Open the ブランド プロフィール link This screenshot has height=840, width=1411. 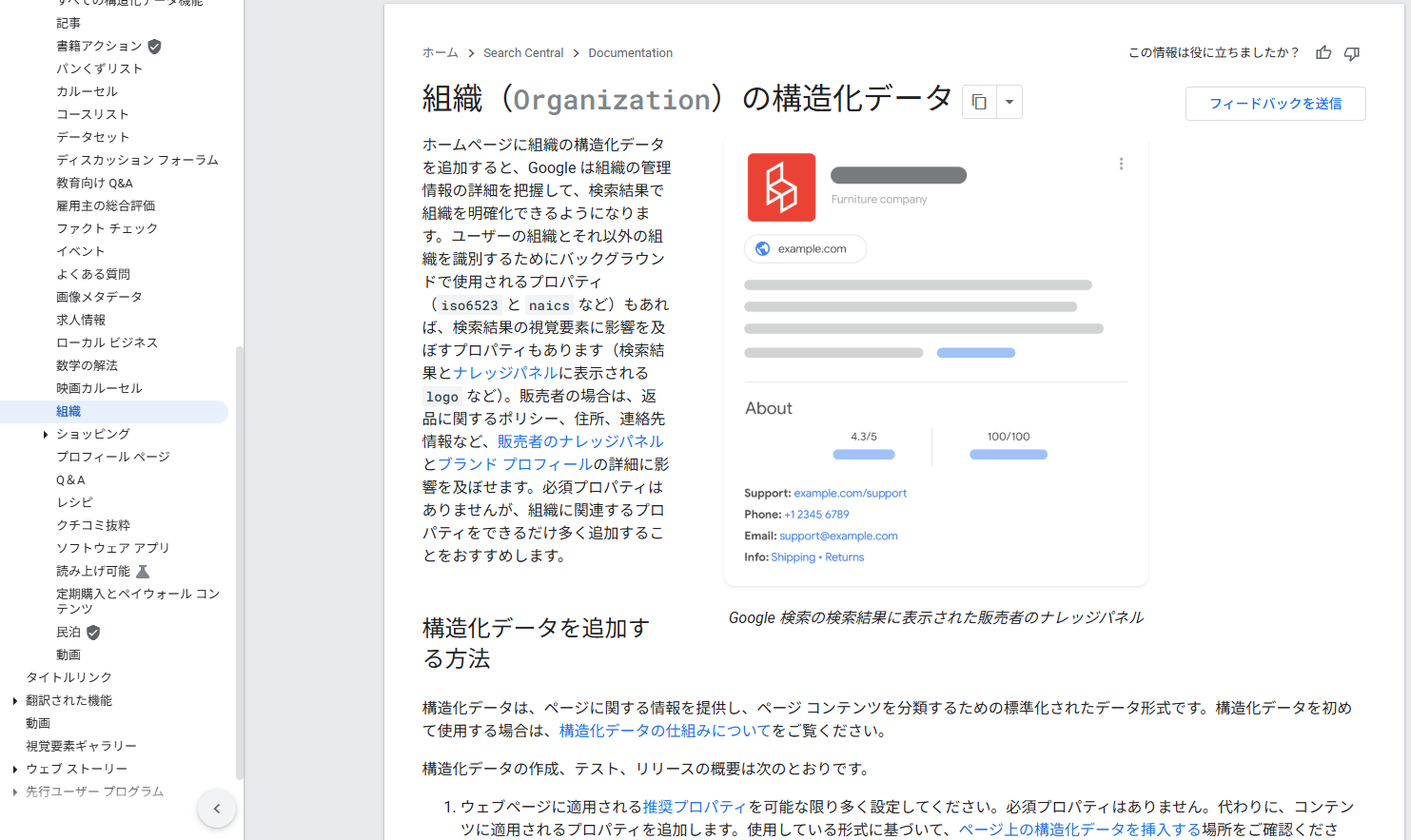pos(515,464)
